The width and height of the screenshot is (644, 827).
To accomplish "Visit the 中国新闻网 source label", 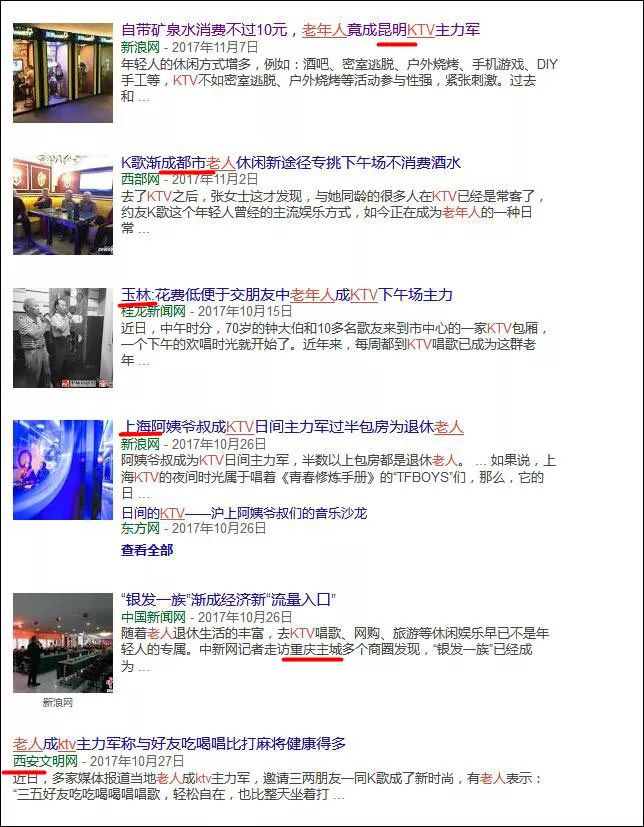I will (153, 617).
